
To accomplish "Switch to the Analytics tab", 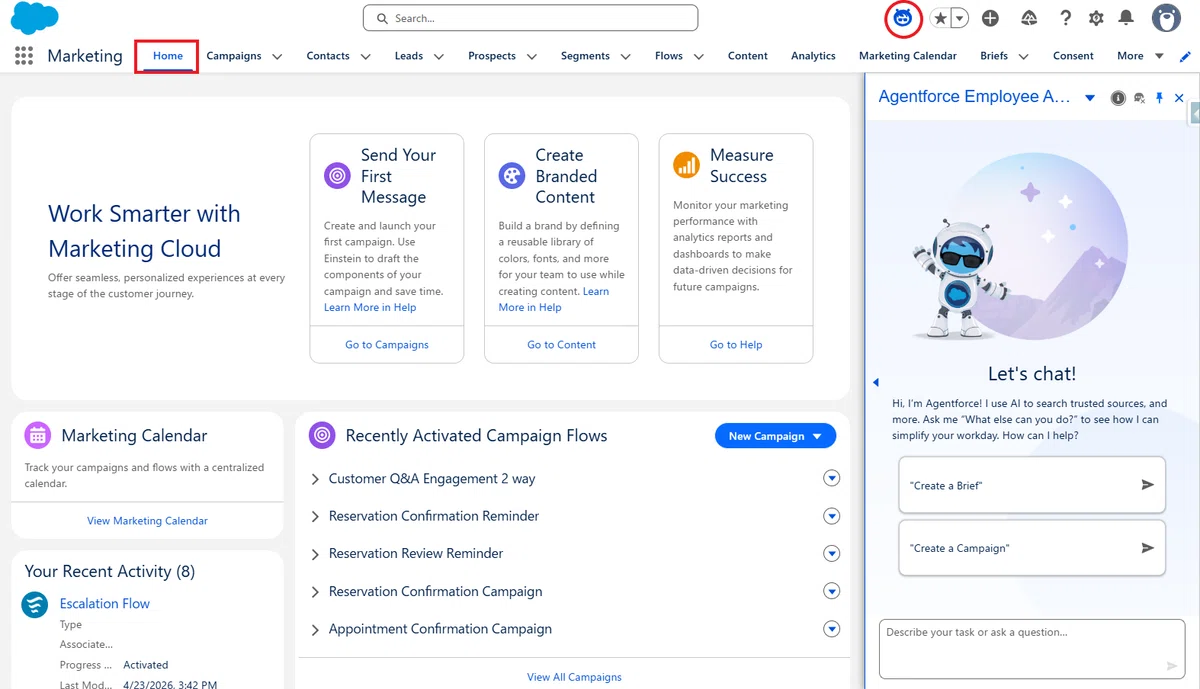I will pyautogui.click(x=813, y=56).
